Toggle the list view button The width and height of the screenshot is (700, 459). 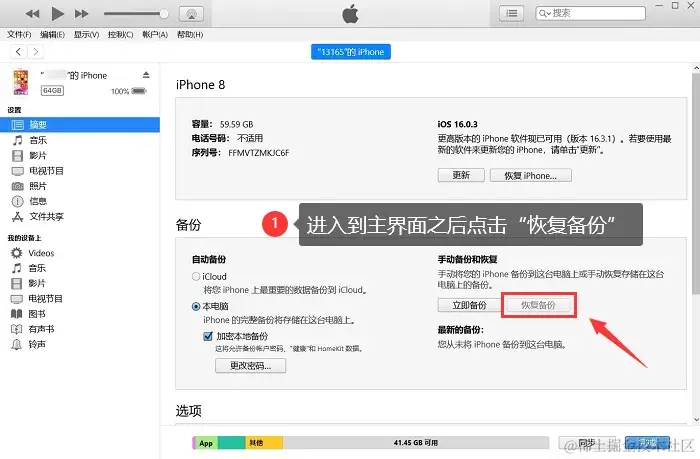[x=511, y=13]
